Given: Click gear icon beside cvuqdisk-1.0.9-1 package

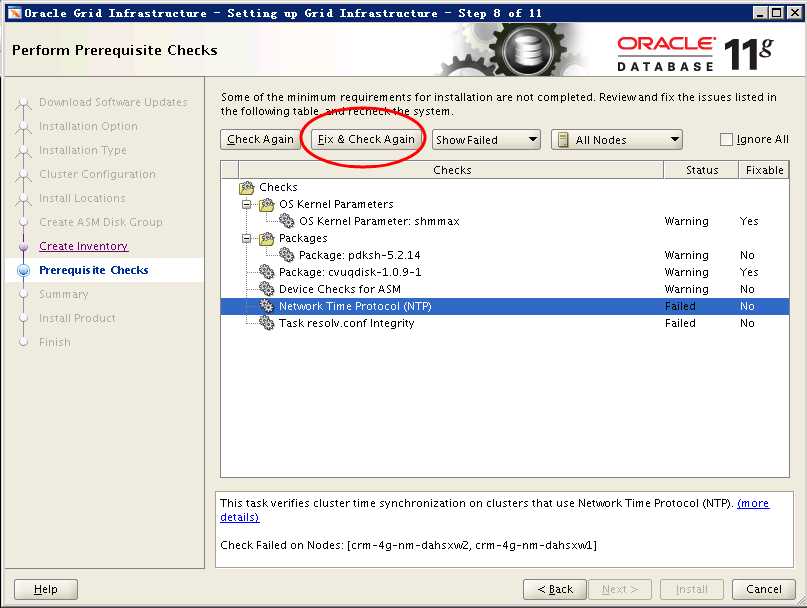Looking at the screenshot, I should (x=267, y=272).
